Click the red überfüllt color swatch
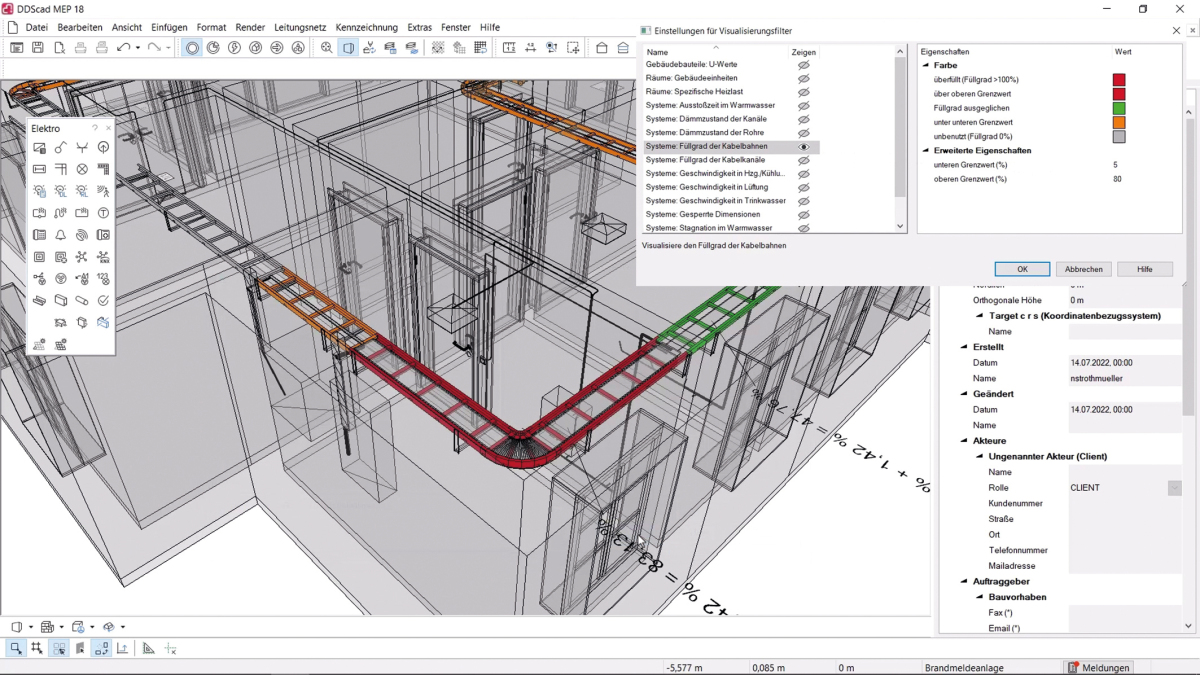 tap(1119, 79)
